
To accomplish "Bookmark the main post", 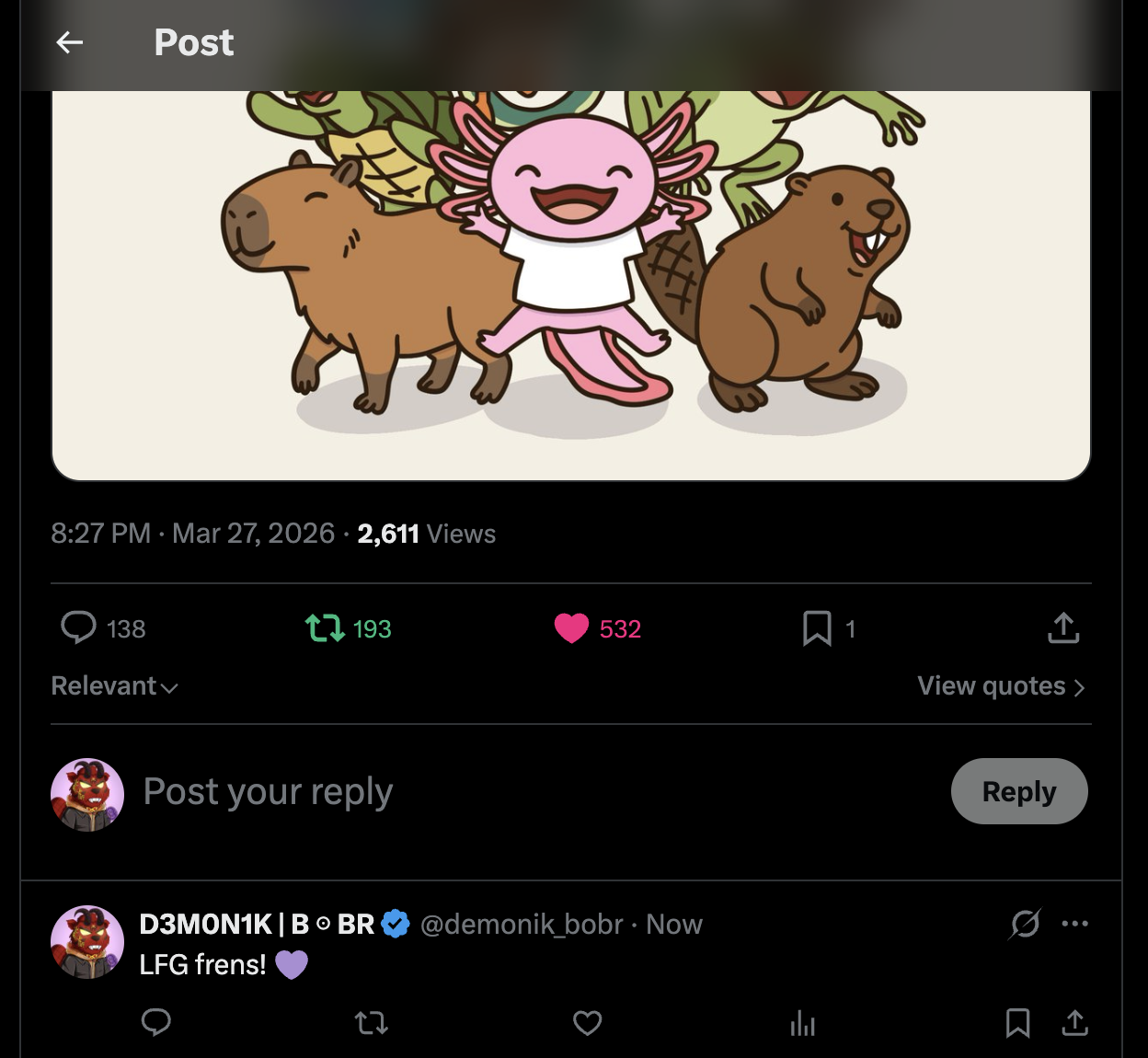I will [817, 628].
